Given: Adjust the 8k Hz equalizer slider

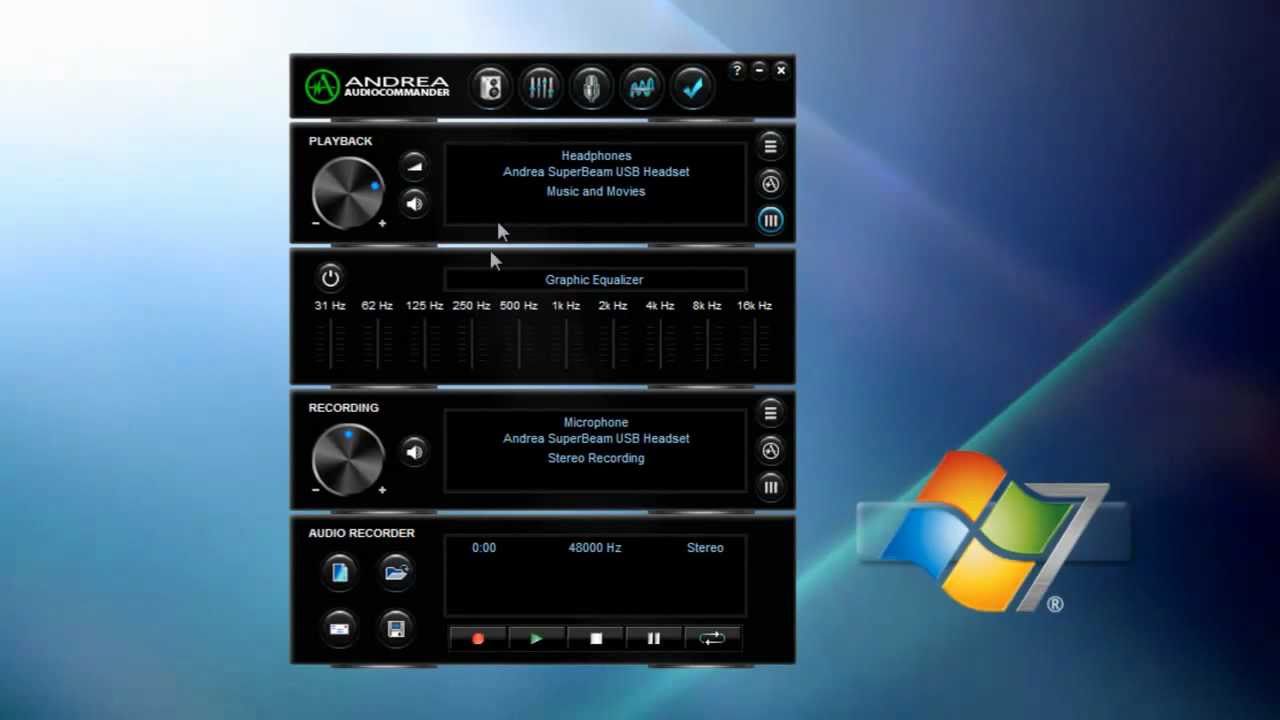Looking at the screenshot, I should coord(707,344).
